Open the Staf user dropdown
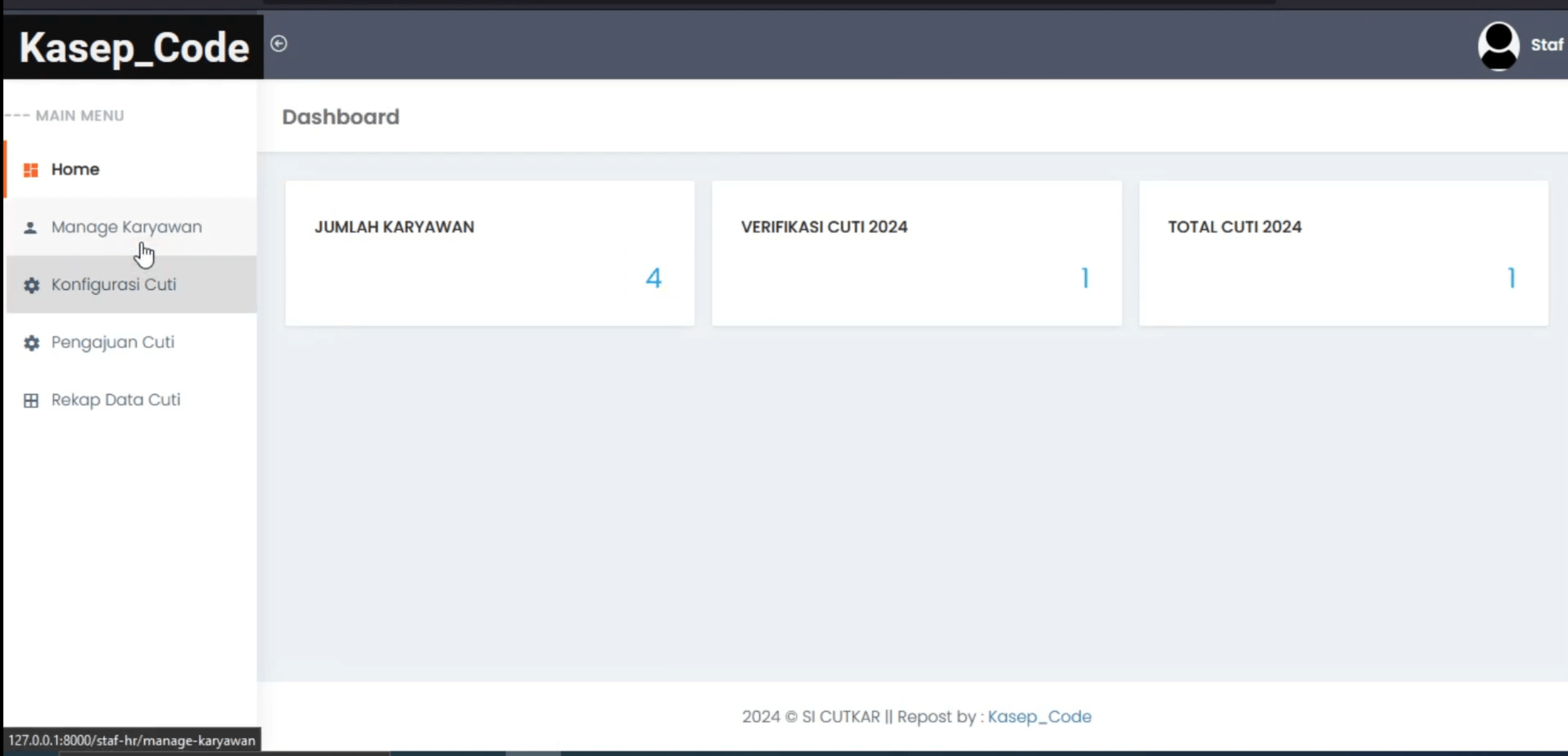The width and height of the screenshot is (1568, 756). point(1548,45)
